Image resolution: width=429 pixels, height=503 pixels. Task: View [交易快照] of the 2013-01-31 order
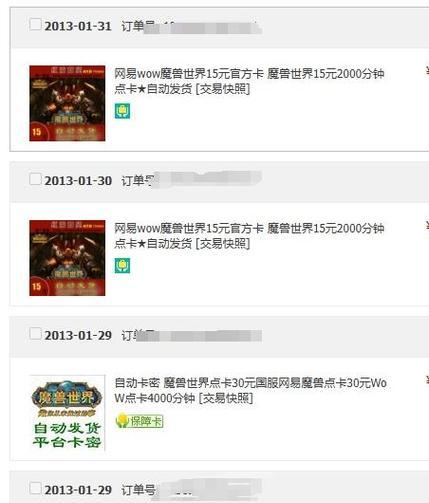pyautogui.click(x=223, y=89)
